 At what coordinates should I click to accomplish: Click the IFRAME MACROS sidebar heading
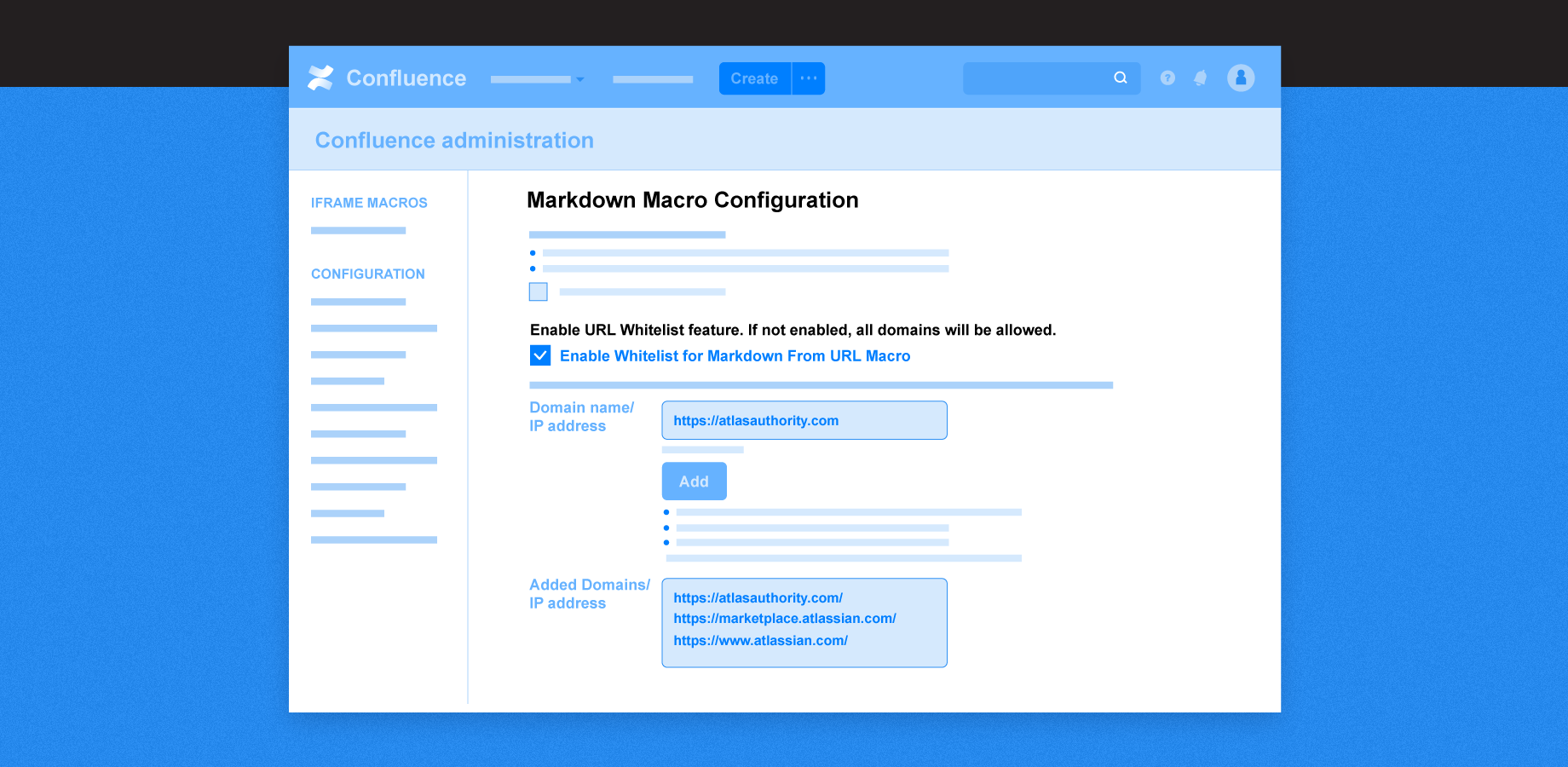pyautogui.click(x=369, y=203)
